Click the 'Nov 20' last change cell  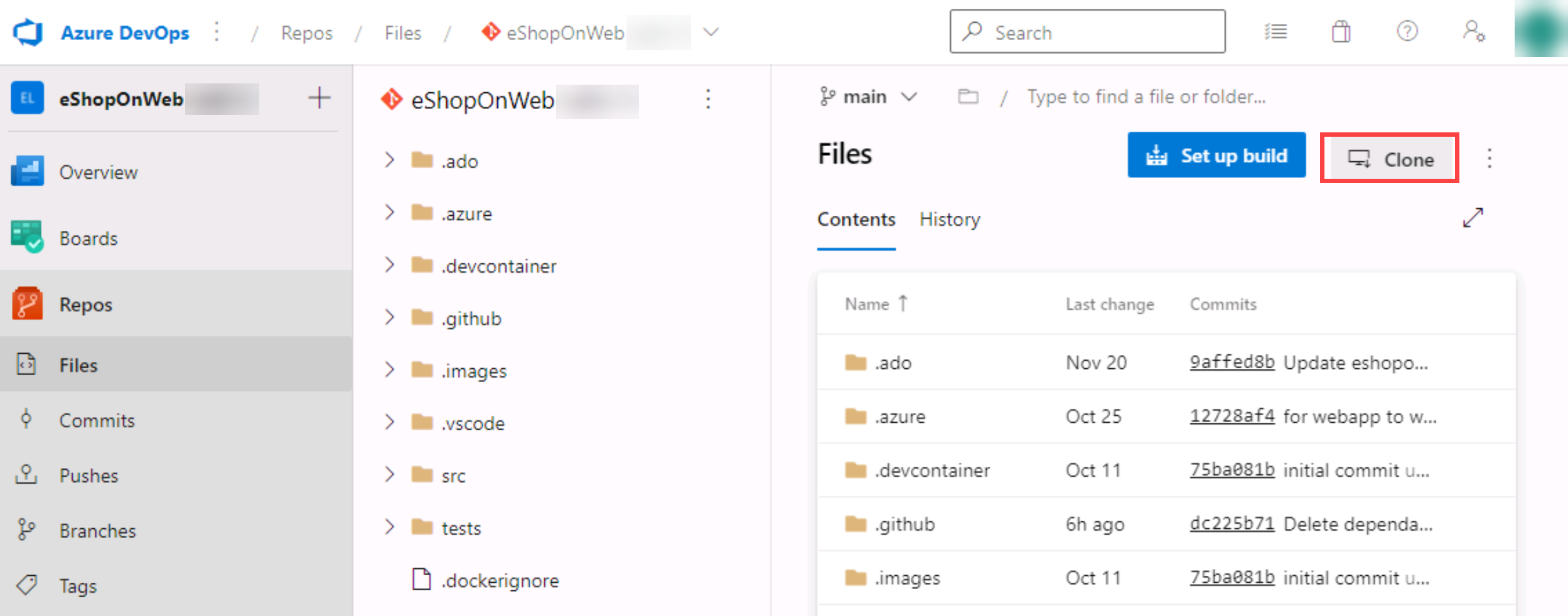tap(1096, 363)
